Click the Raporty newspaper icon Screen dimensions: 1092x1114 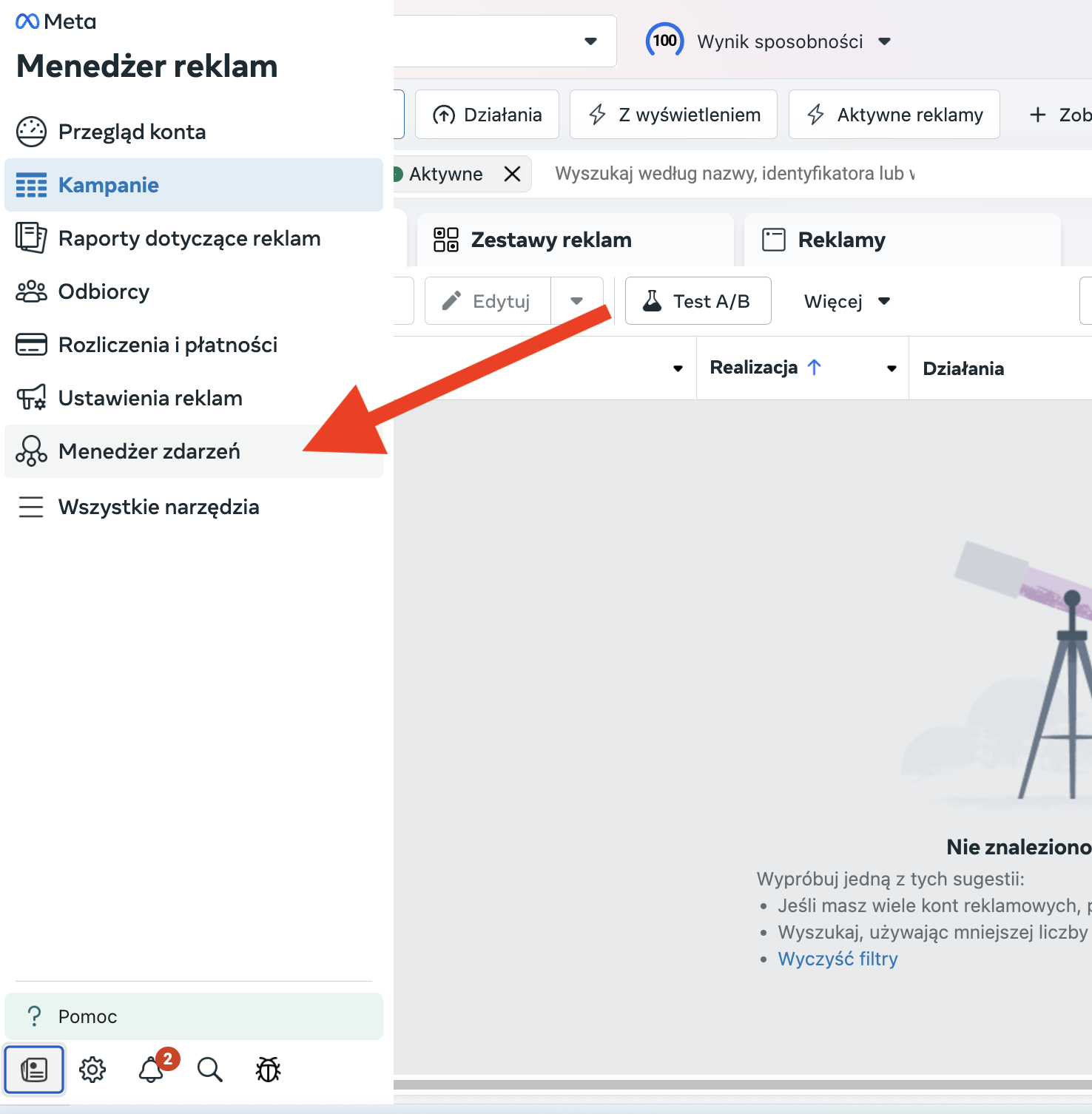(31, 238)
